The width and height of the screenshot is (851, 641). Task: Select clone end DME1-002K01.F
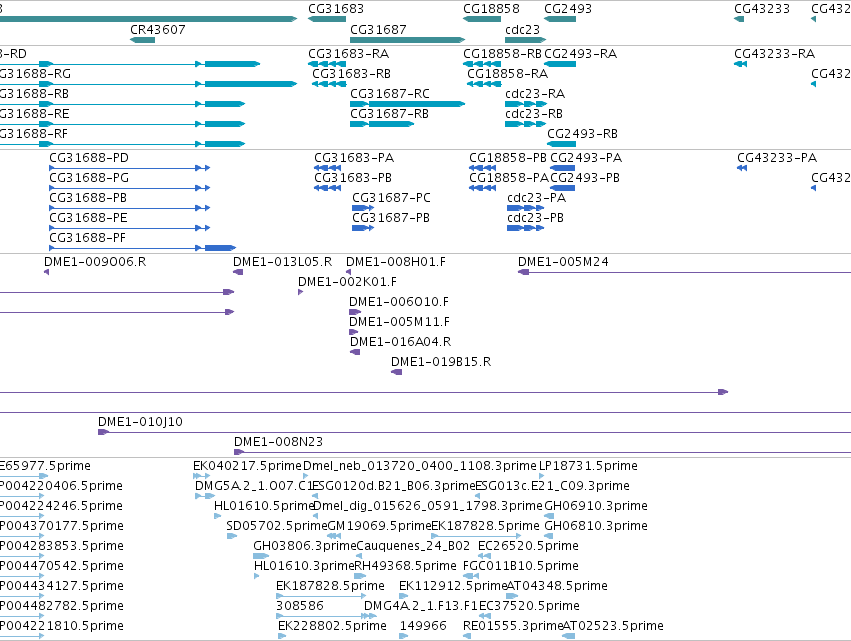click(347, 282)
